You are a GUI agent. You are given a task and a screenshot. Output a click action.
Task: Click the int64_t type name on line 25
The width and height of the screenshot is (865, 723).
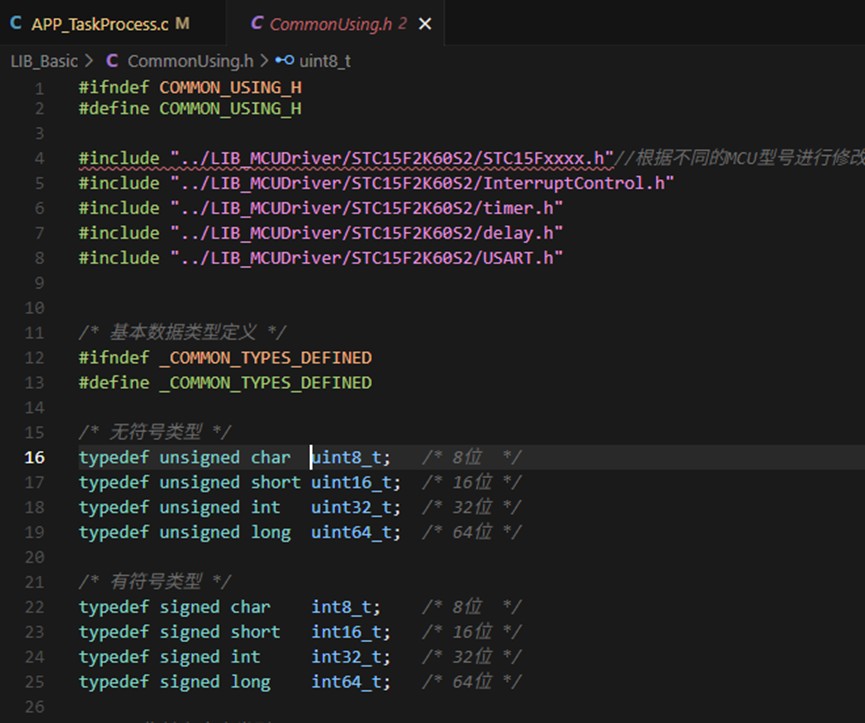346,682
